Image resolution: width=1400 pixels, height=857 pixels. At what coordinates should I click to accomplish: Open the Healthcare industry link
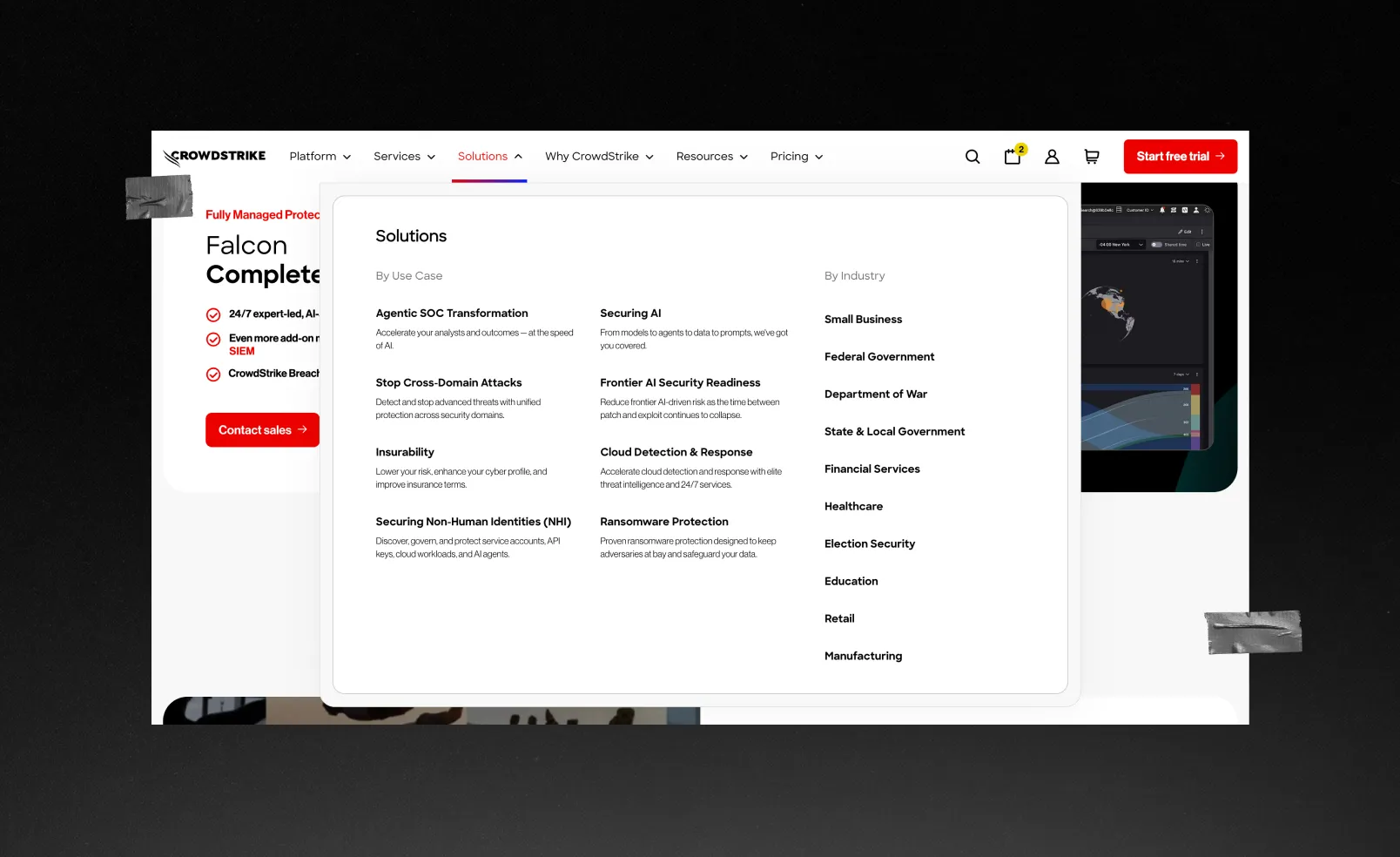coord(853,507)
